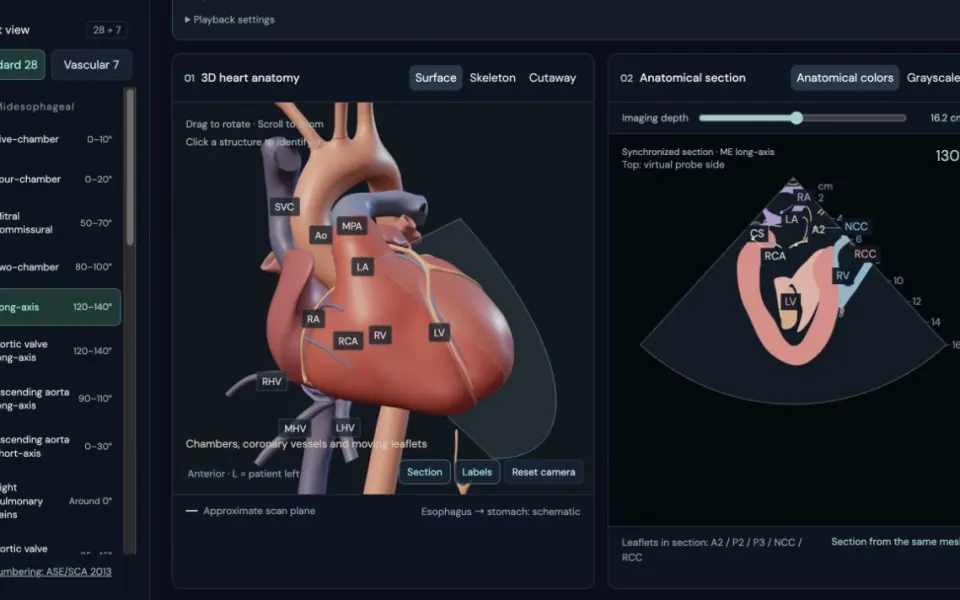960x600 pixels.
Task: Select the Vascular 7 view set
Action: [91, 65]
